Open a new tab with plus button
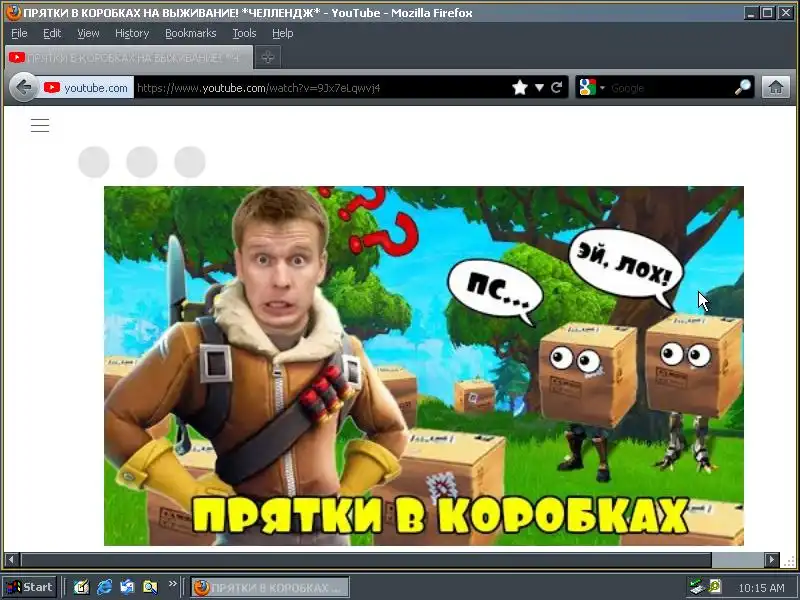 268,58
